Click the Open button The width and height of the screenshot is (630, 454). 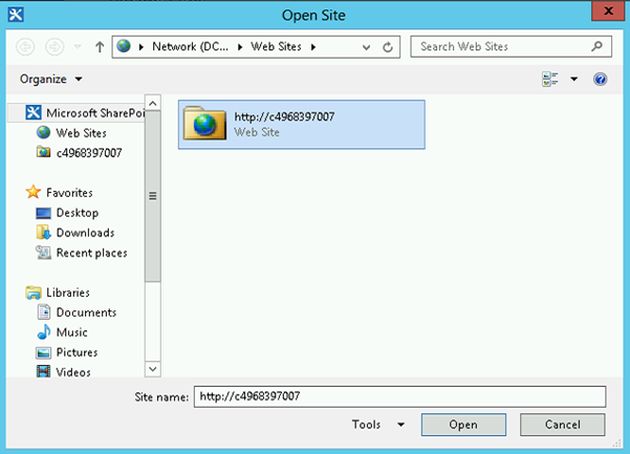point(464,425)
